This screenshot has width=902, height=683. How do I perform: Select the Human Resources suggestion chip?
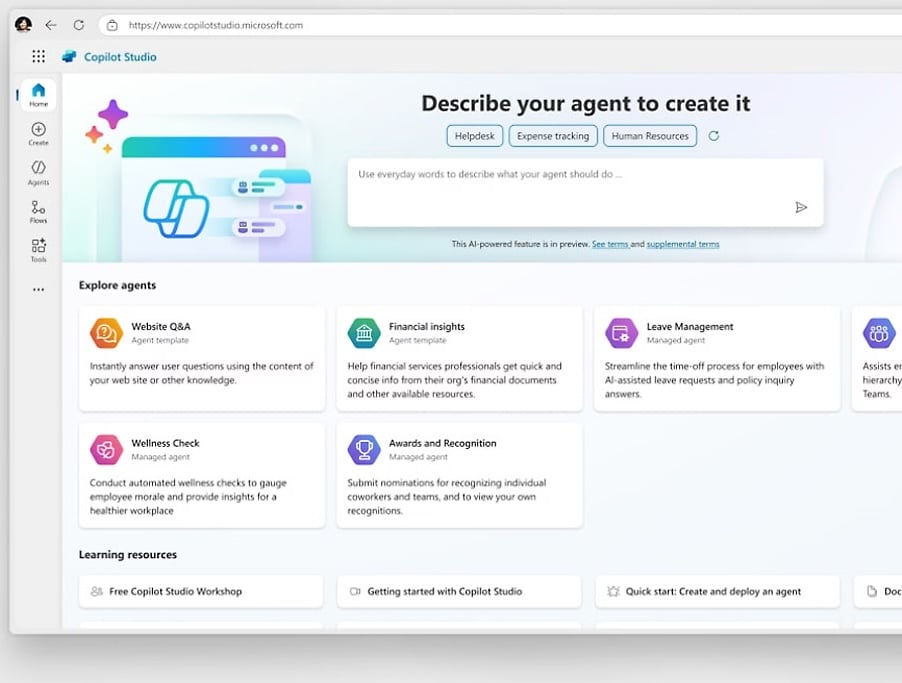(650, 136)
